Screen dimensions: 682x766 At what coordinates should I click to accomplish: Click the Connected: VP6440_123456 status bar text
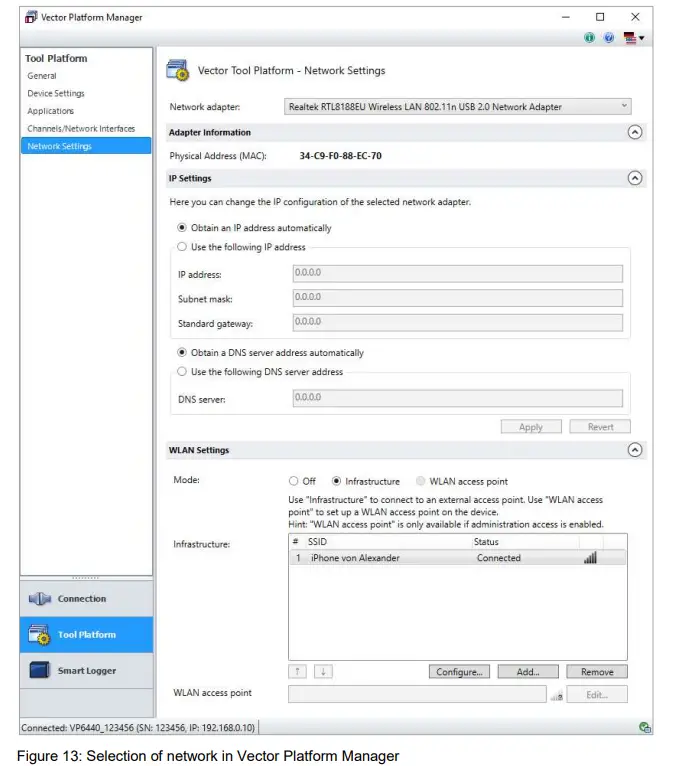tap(138, 727)
